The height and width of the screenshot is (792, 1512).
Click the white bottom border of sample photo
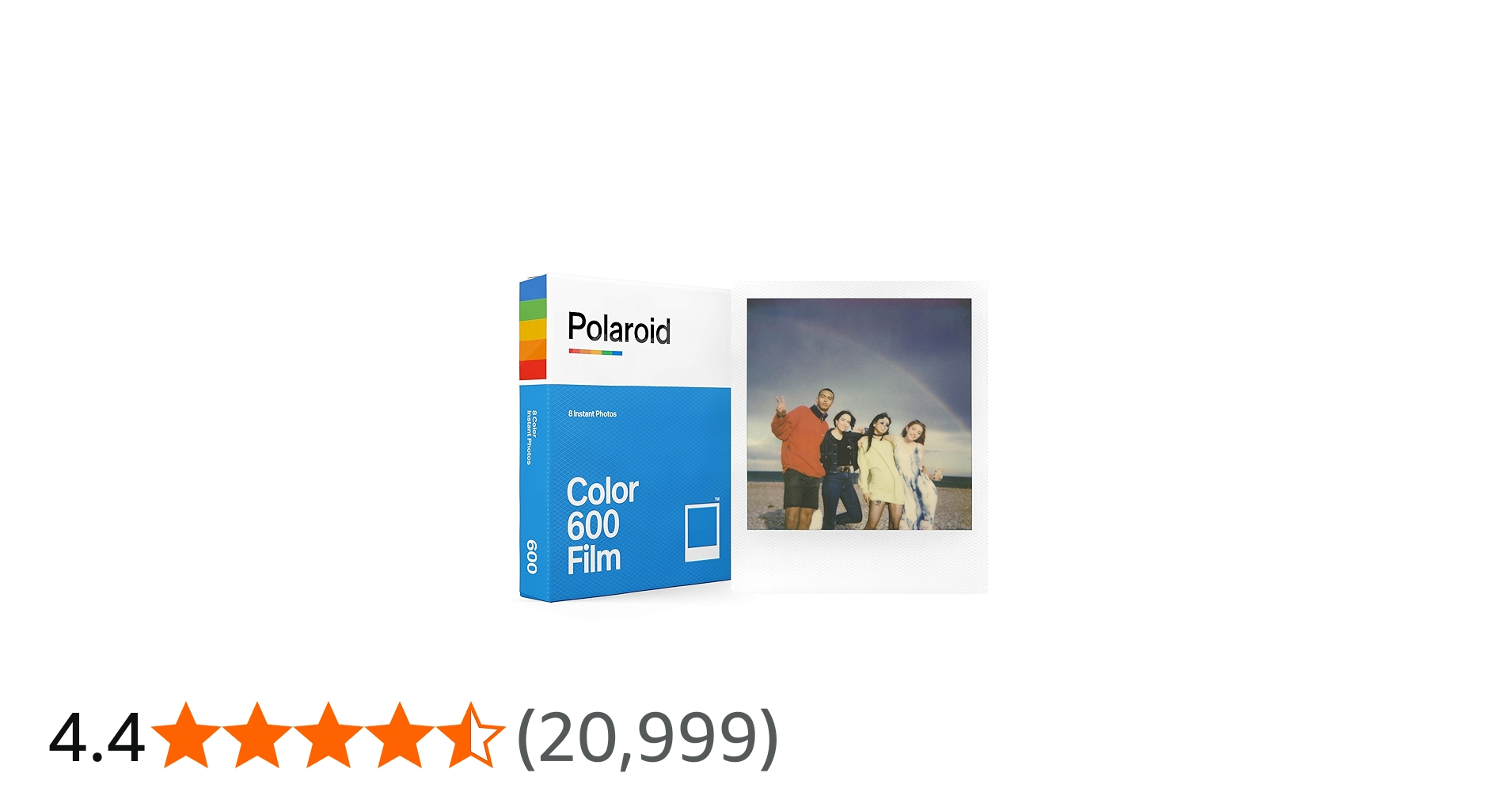click(x=860, y=561)
